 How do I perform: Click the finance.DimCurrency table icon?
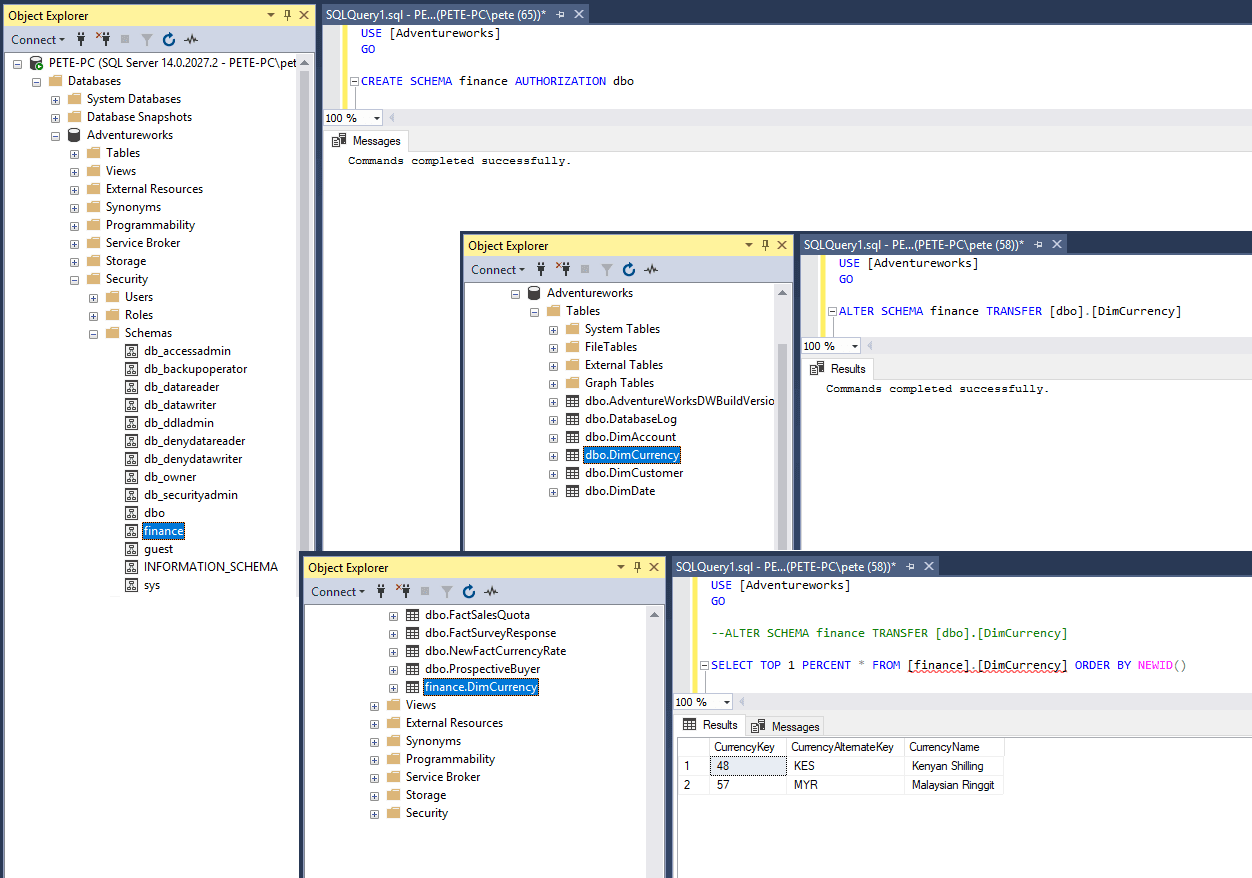coord(412,687)
